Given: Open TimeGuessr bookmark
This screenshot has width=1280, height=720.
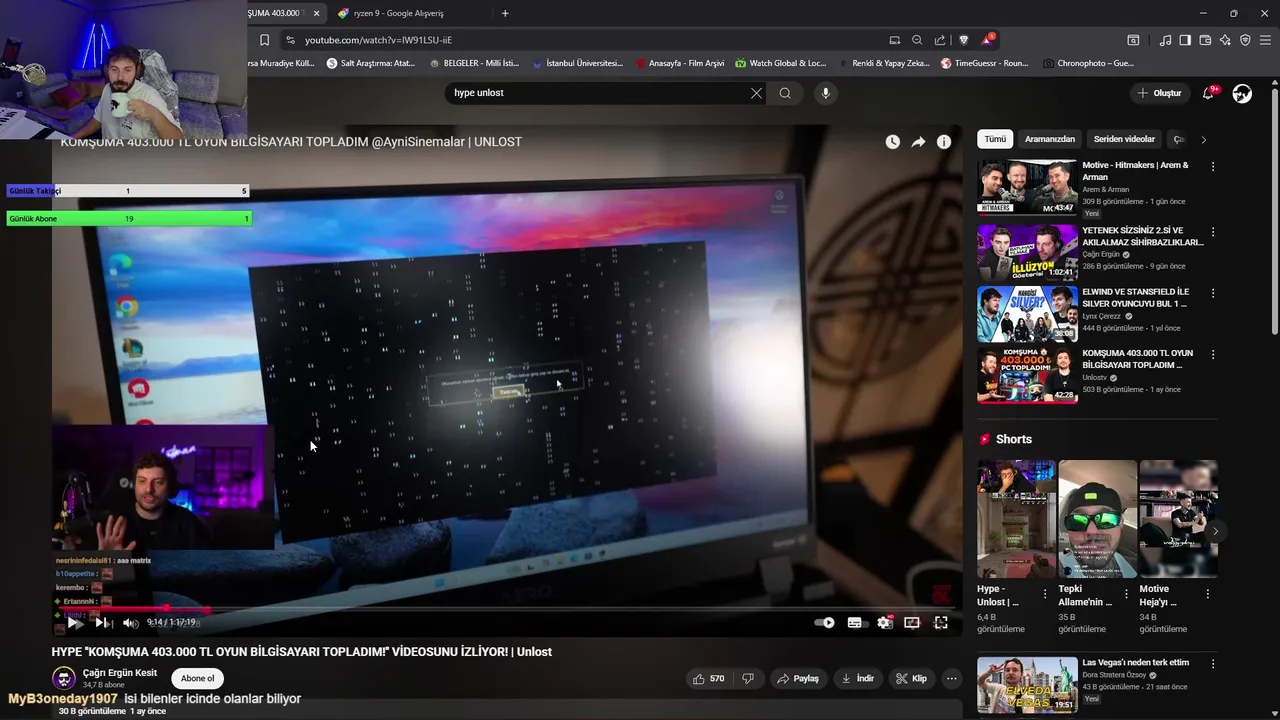Looking at the screenshot, I should click(x=984, y=63).
